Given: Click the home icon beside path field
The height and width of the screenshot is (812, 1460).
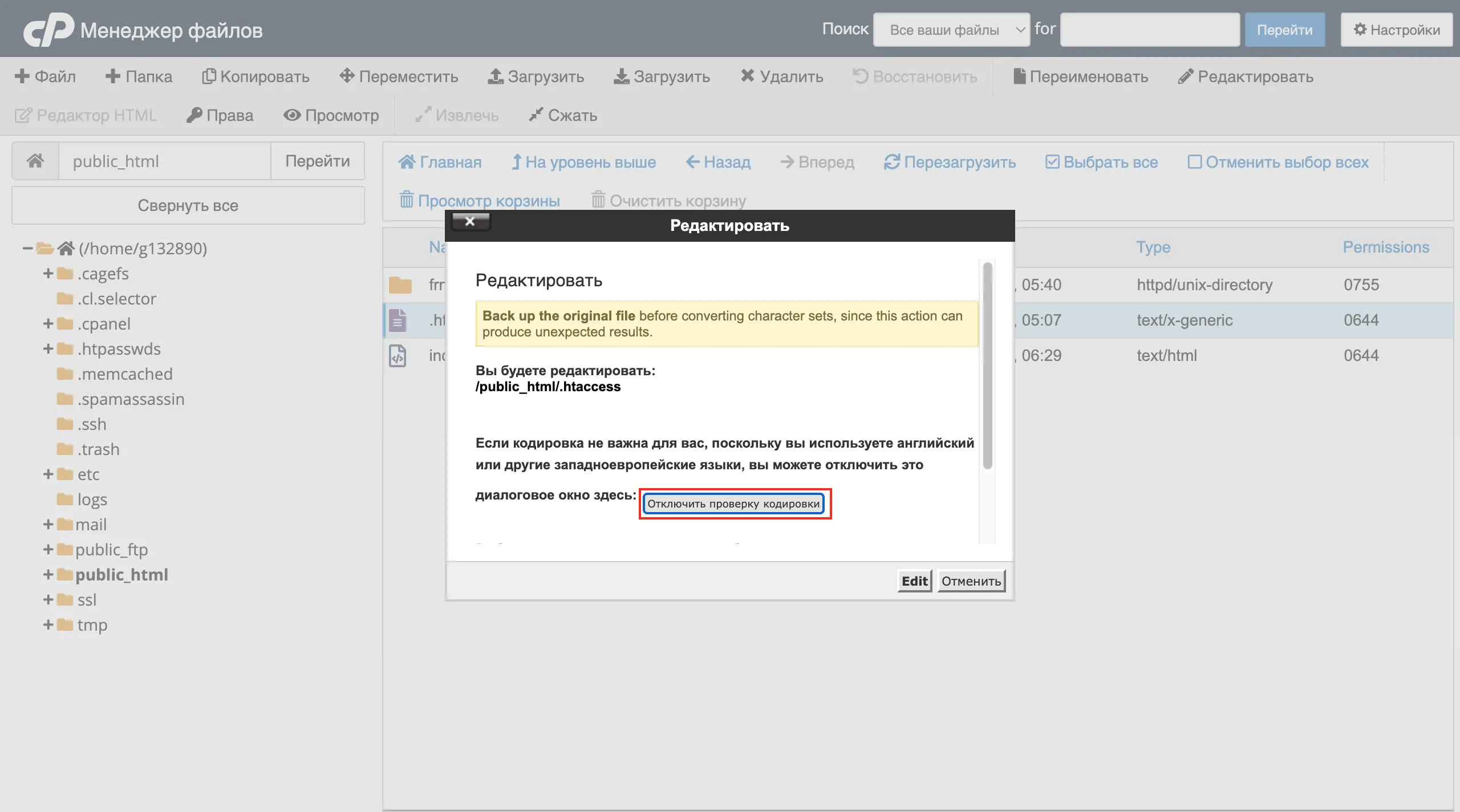Looking at the screenshot, I should point(35,161).
